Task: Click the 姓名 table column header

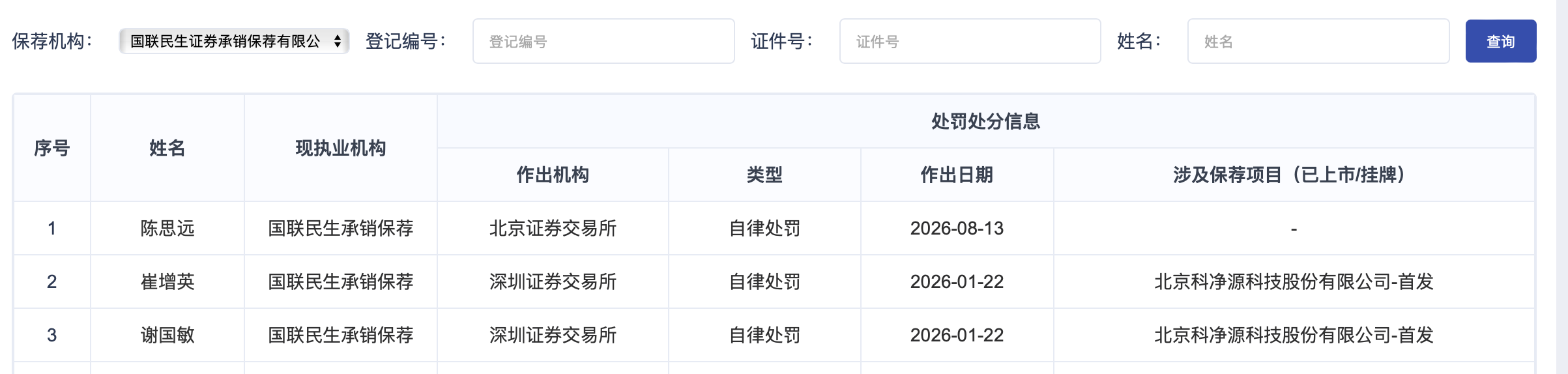Action: 167,148
